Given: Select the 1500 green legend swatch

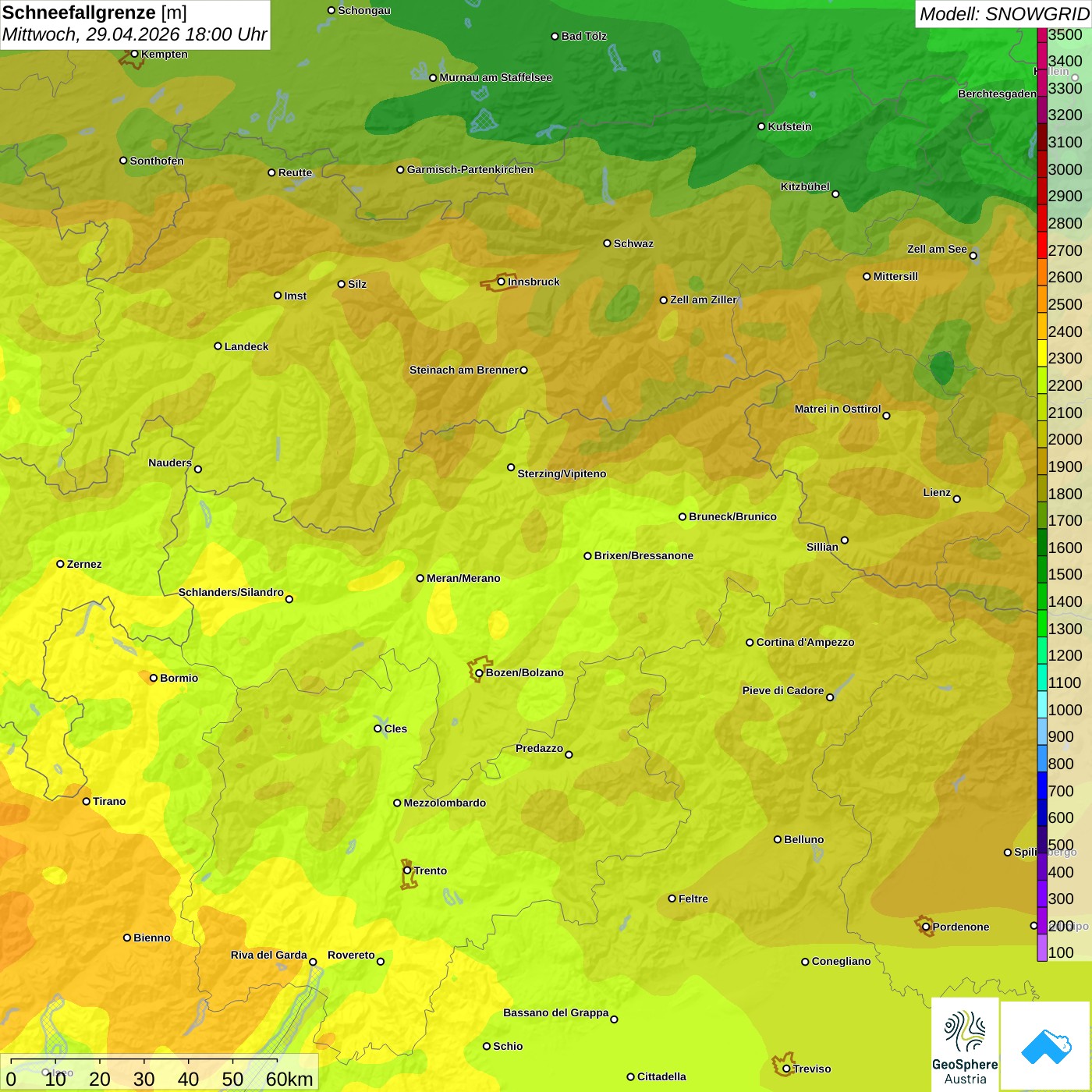Looking at the screenshot, I should 1042,569.
